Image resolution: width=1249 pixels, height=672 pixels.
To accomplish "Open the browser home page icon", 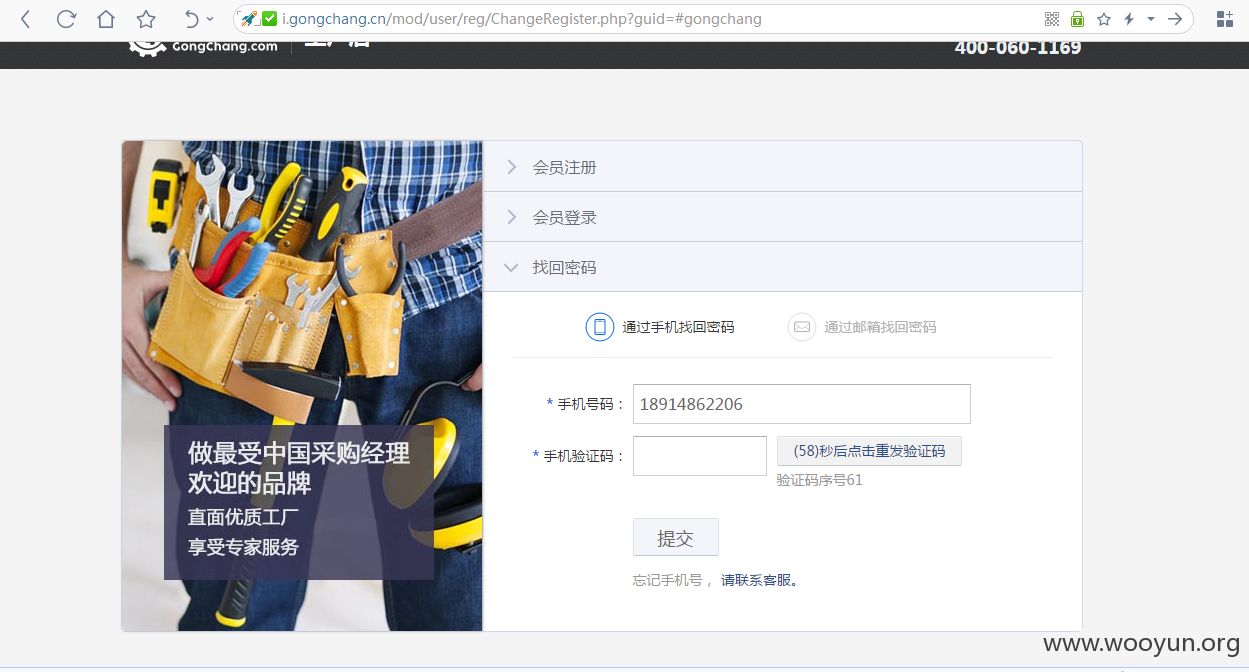I will (x=106, y=19).
